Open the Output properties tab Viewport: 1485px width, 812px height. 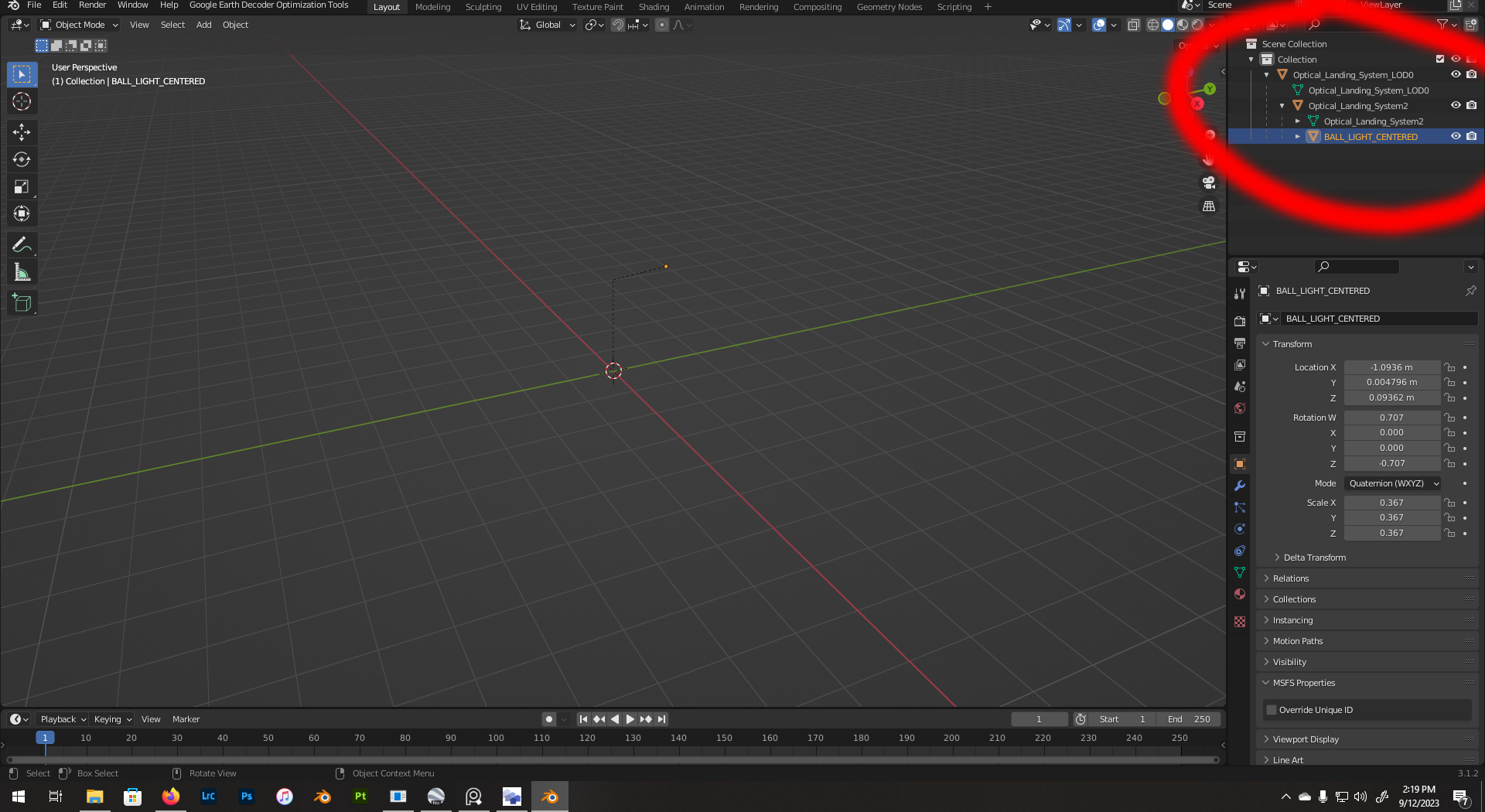1240,343
